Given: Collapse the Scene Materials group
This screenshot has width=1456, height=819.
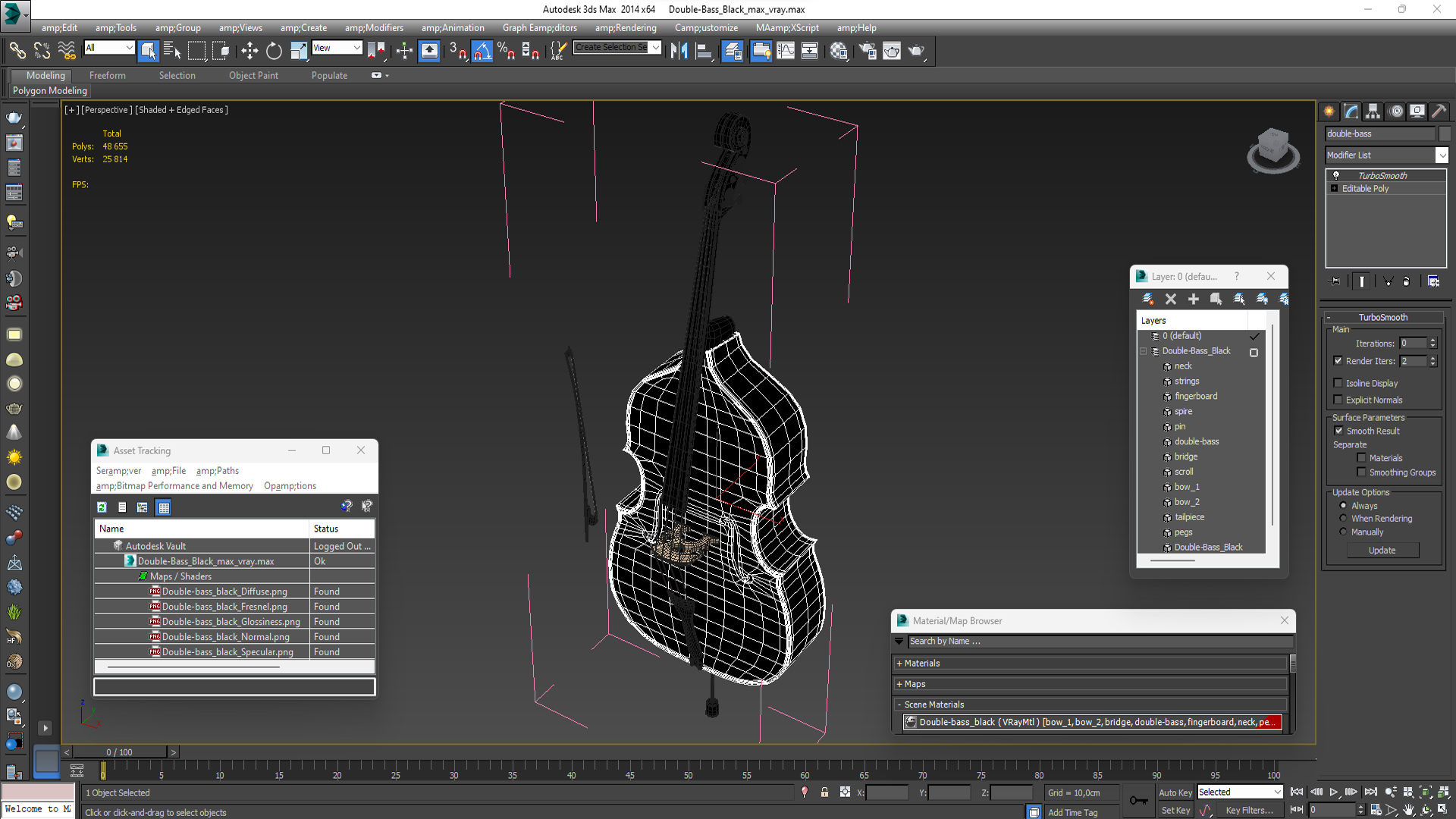Looking at the screenshot, I should tap(1090, 704).
